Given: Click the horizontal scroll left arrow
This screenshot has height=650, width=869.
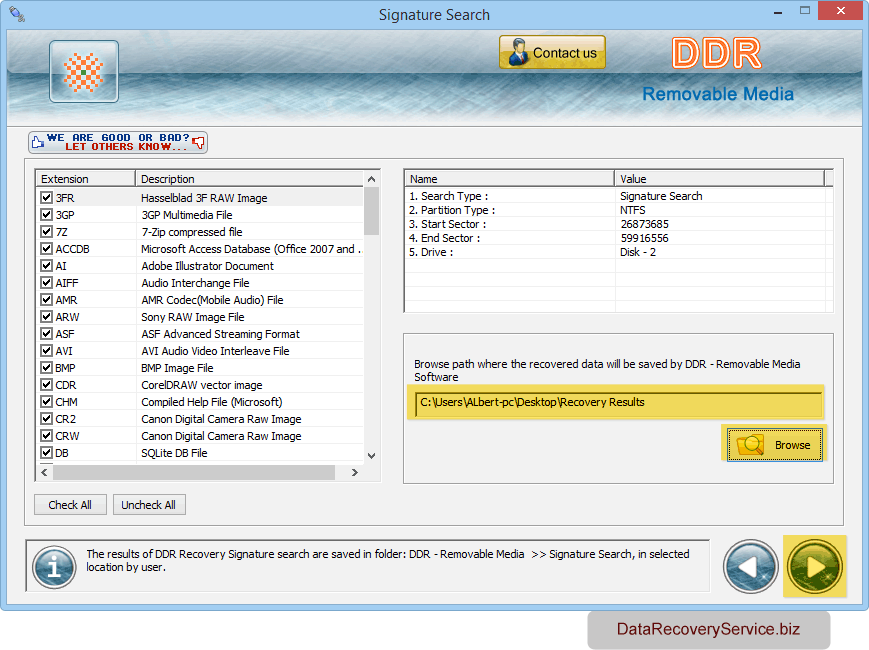Looking at the screenshot, I should tap(44, 472).
